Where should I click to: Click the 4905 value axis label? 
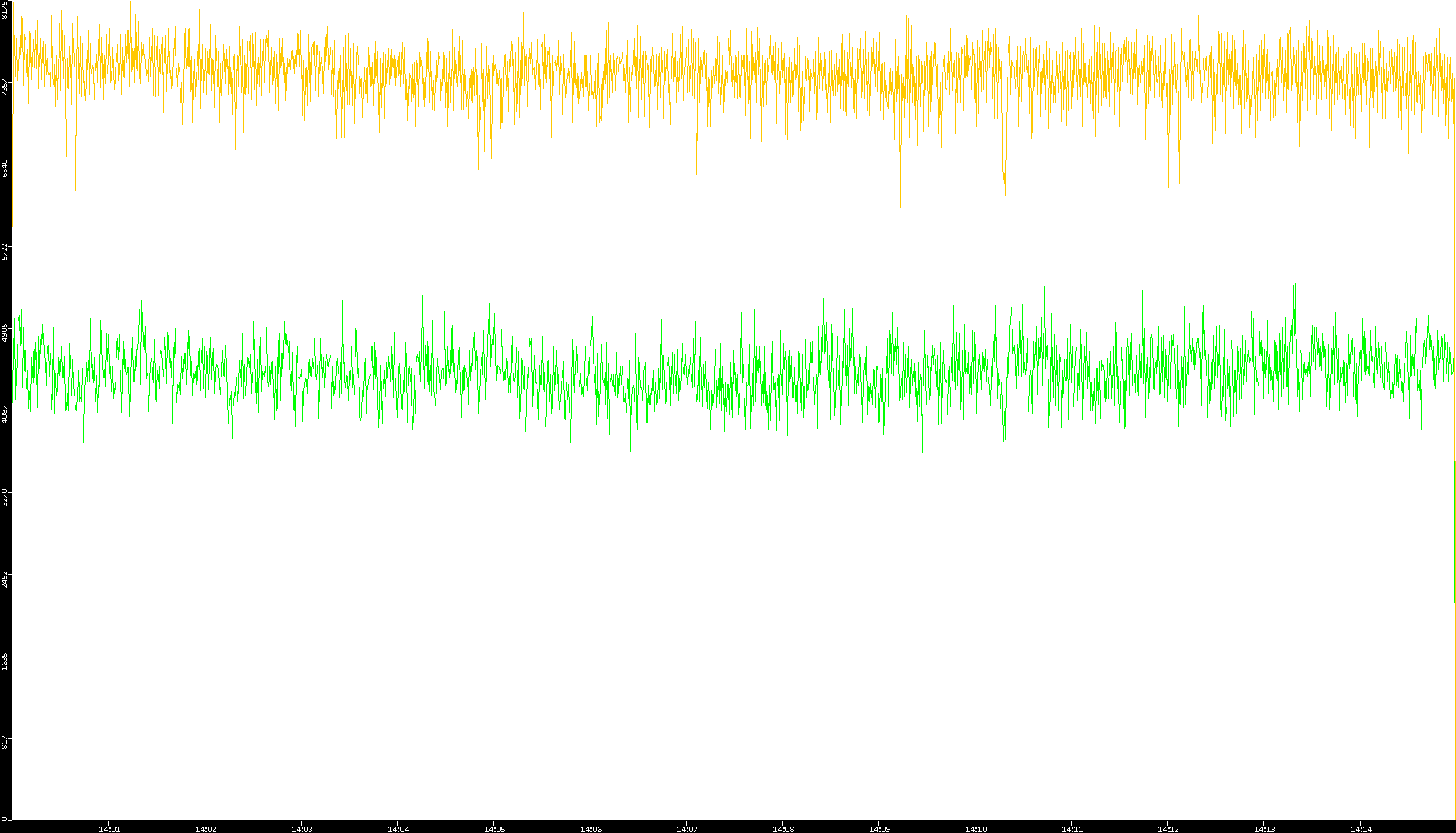5,333
